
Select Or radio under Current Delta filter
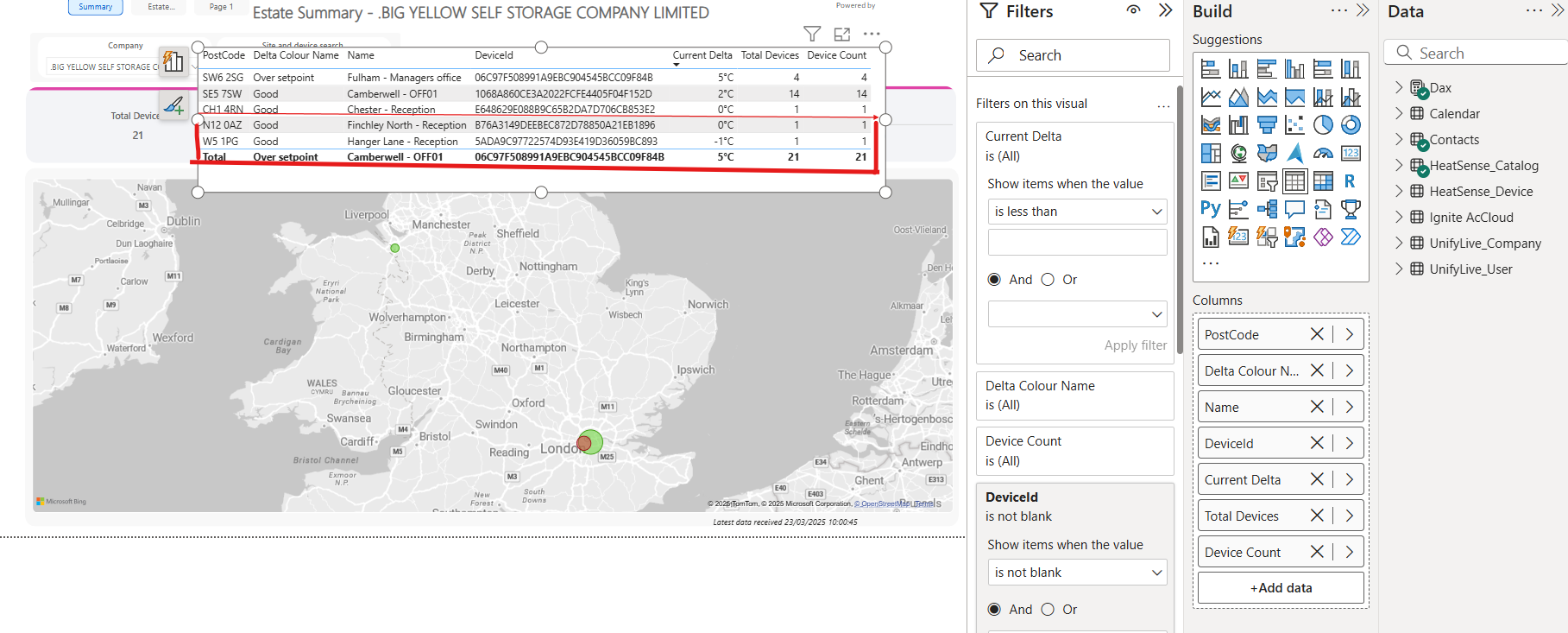pyautogui.click(x=1048, y=280)
